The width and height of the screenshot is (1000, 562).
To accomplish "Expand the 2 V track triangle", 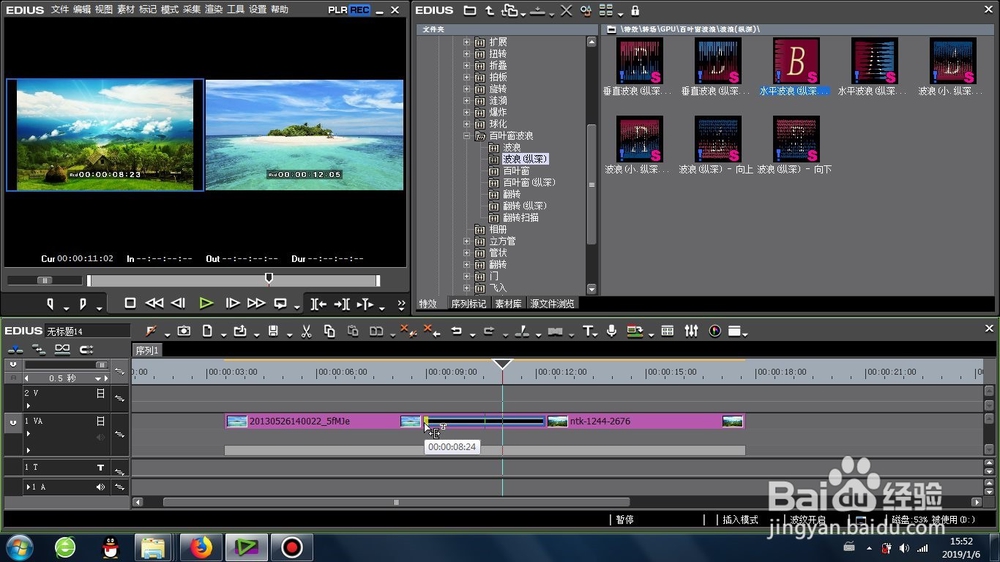I will point(28,406).
